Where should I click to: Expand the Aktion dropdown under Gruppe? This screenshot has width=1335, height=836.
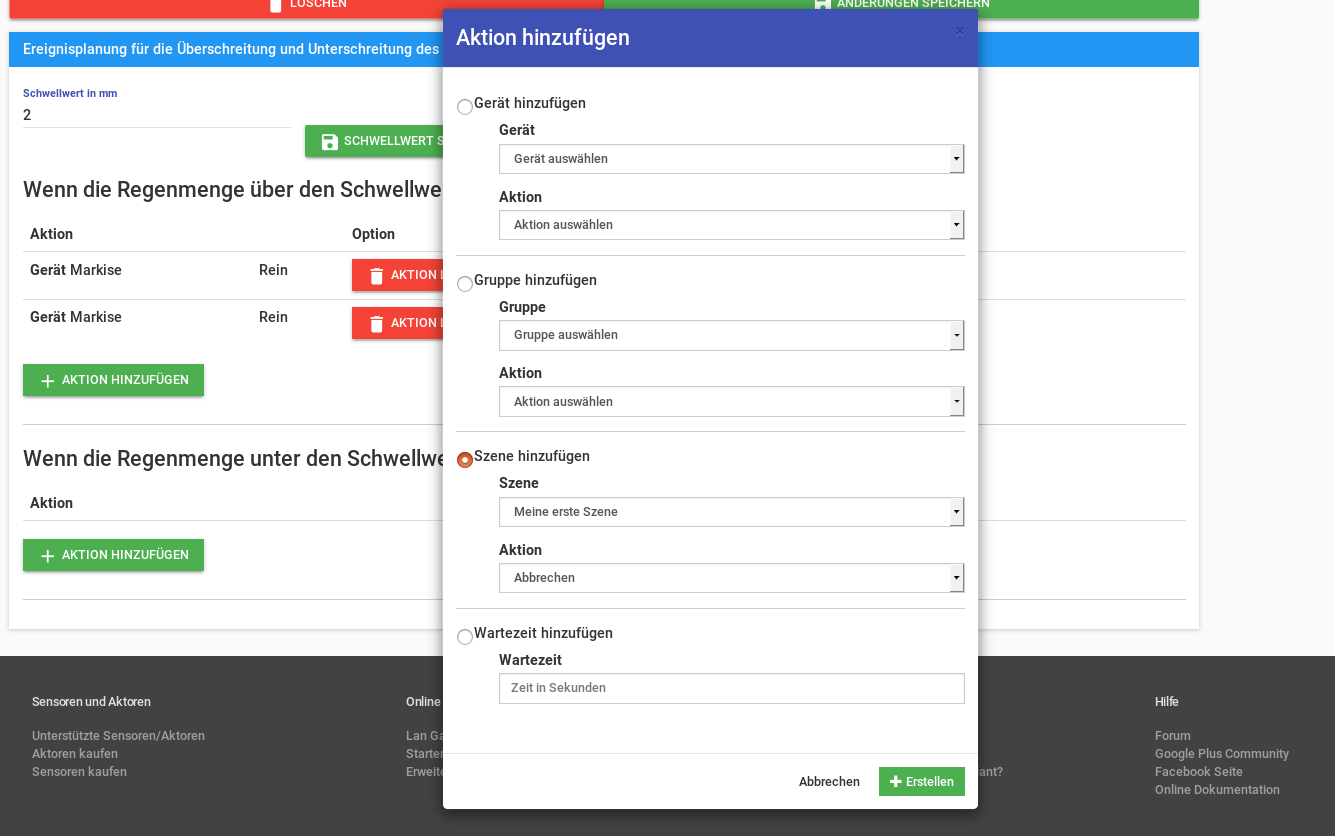(x=731, y=402)
